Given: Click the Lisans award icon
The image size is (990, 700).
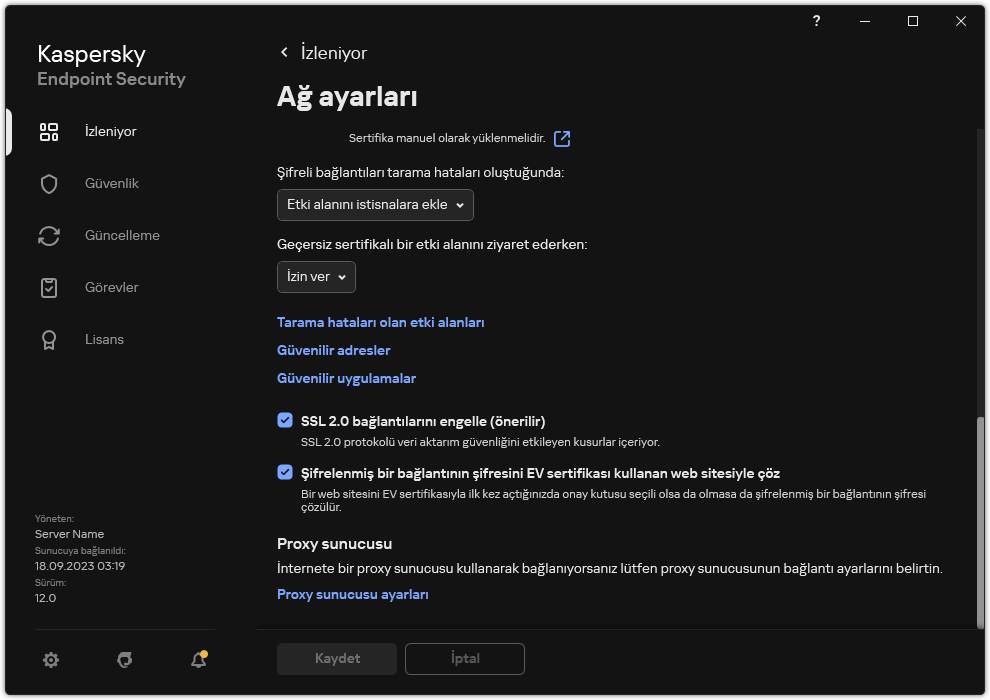Looking at the screenshot, I should [x=49, y=340].
